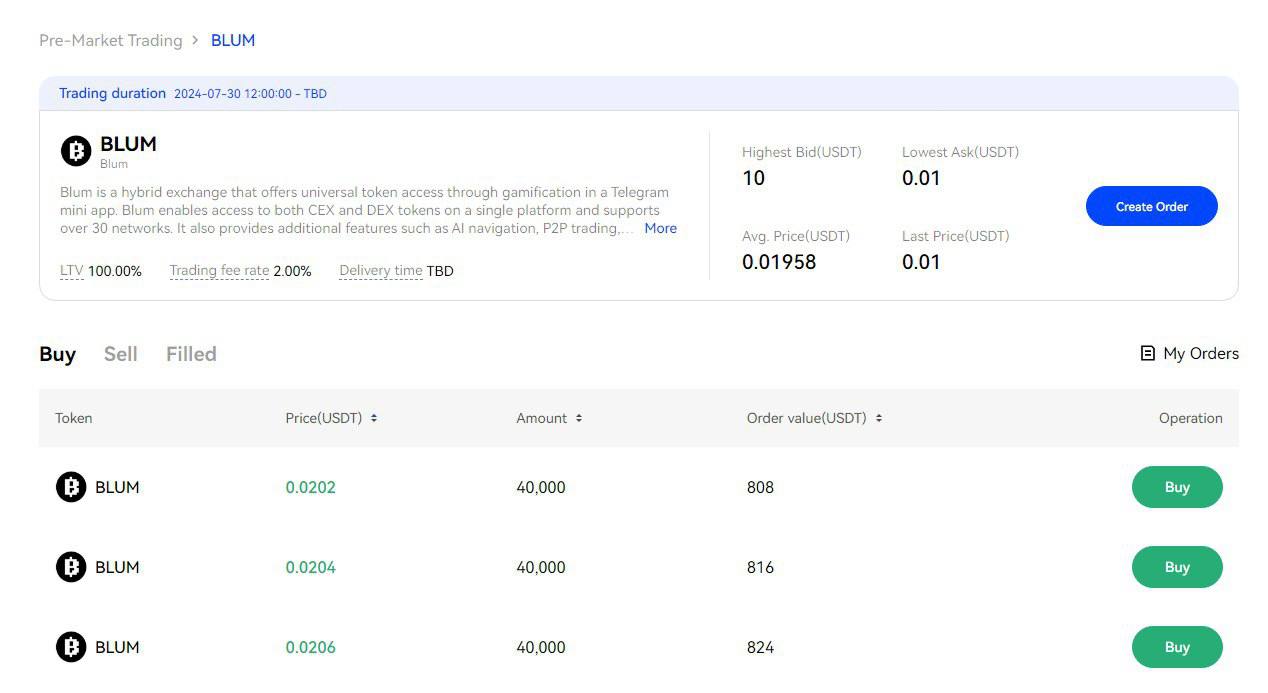Click the My Orders document icon
The height and width of the screenshot is (693, 1268).
point(1147,353)
